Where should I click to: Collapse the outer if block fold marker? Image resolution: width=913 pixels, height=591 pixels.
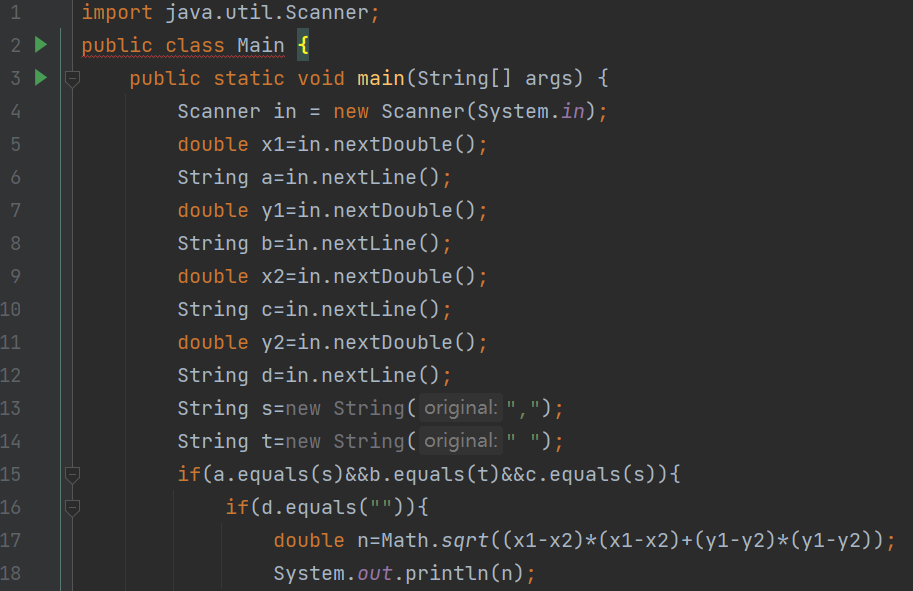(x=72, y=475)
